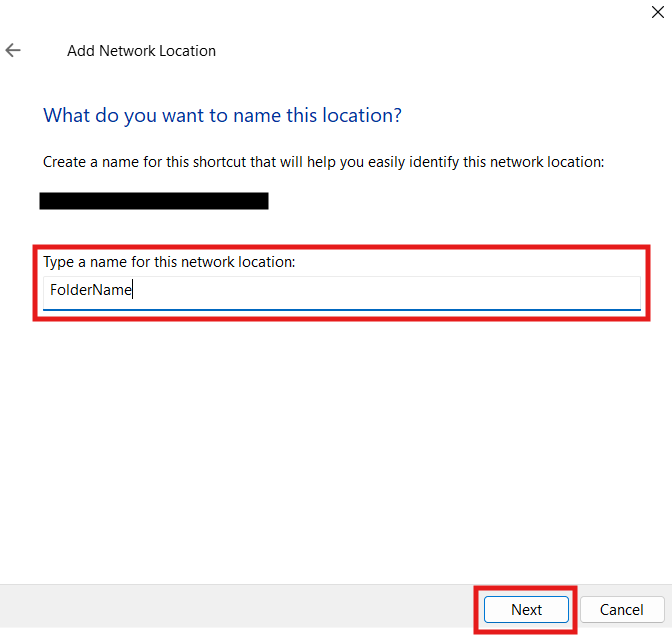Click the Add Network Location title

[x=141, y=50]
